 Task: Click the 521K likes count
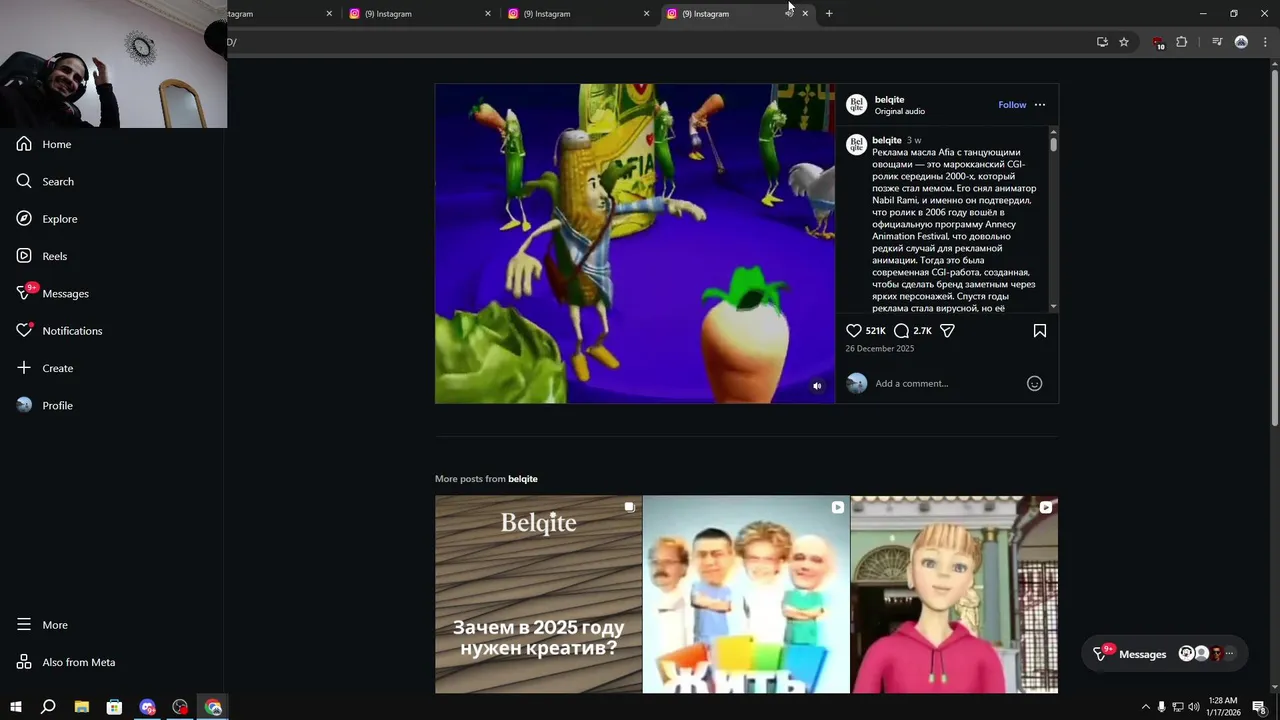pos(876,331)
